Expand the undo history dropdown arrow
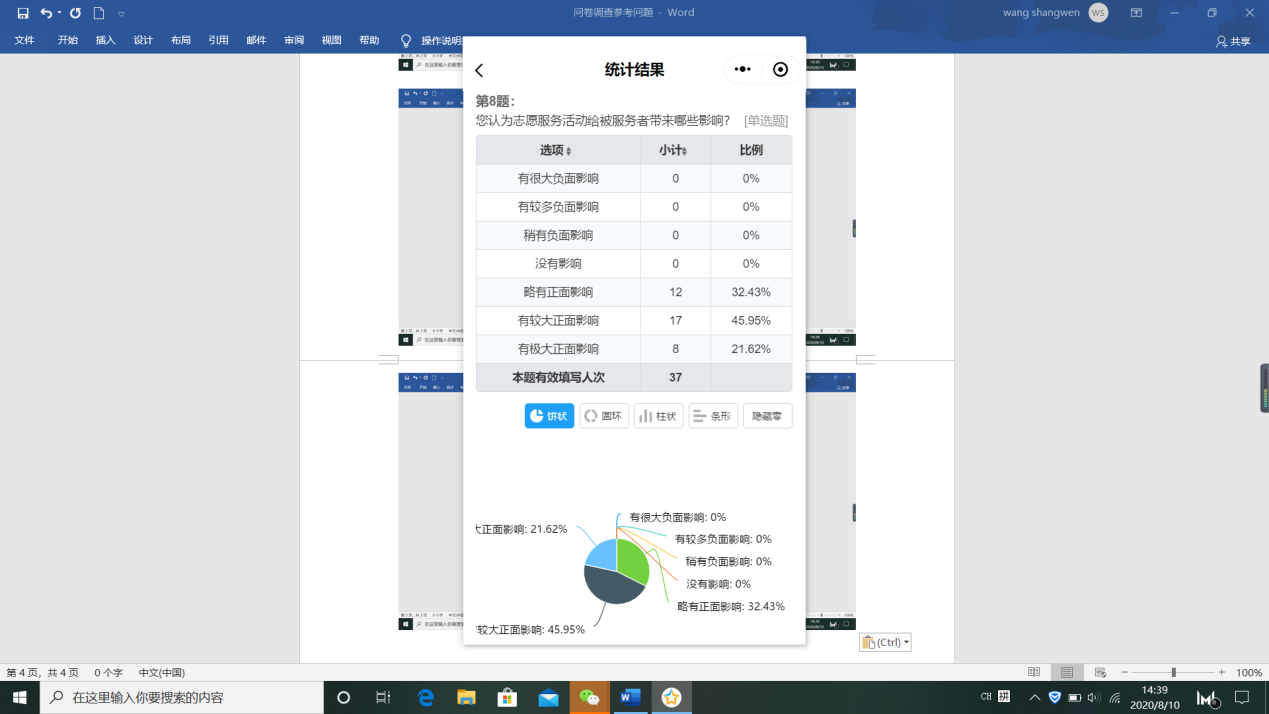Image resolution: width=1269 pixels, height=714 pixels. point(59,13)
